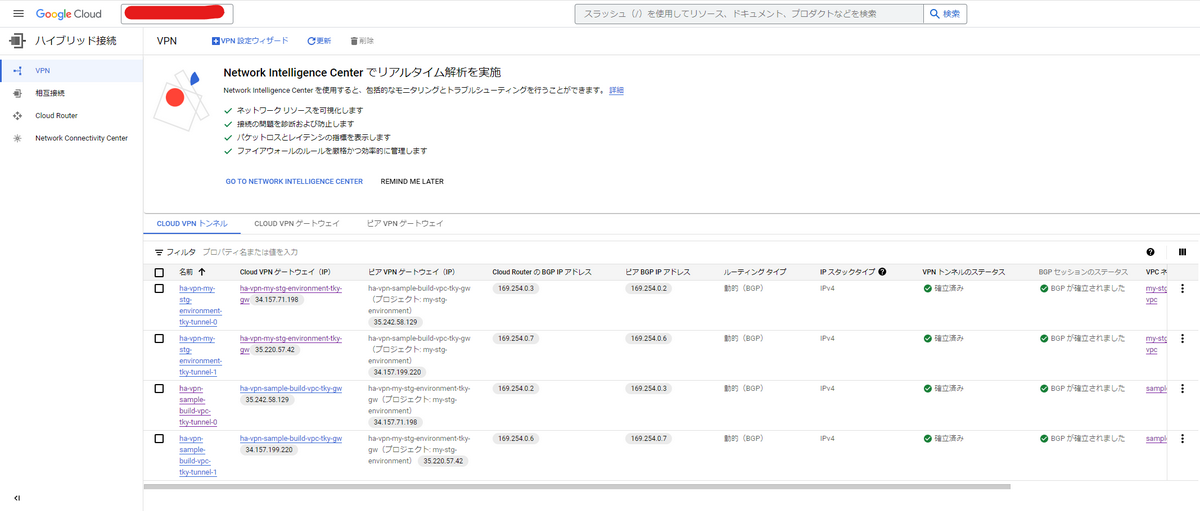Switch to CLOUD VPN トンネル tab
This screenshot has width=1200, height=511.
point(192,224)
